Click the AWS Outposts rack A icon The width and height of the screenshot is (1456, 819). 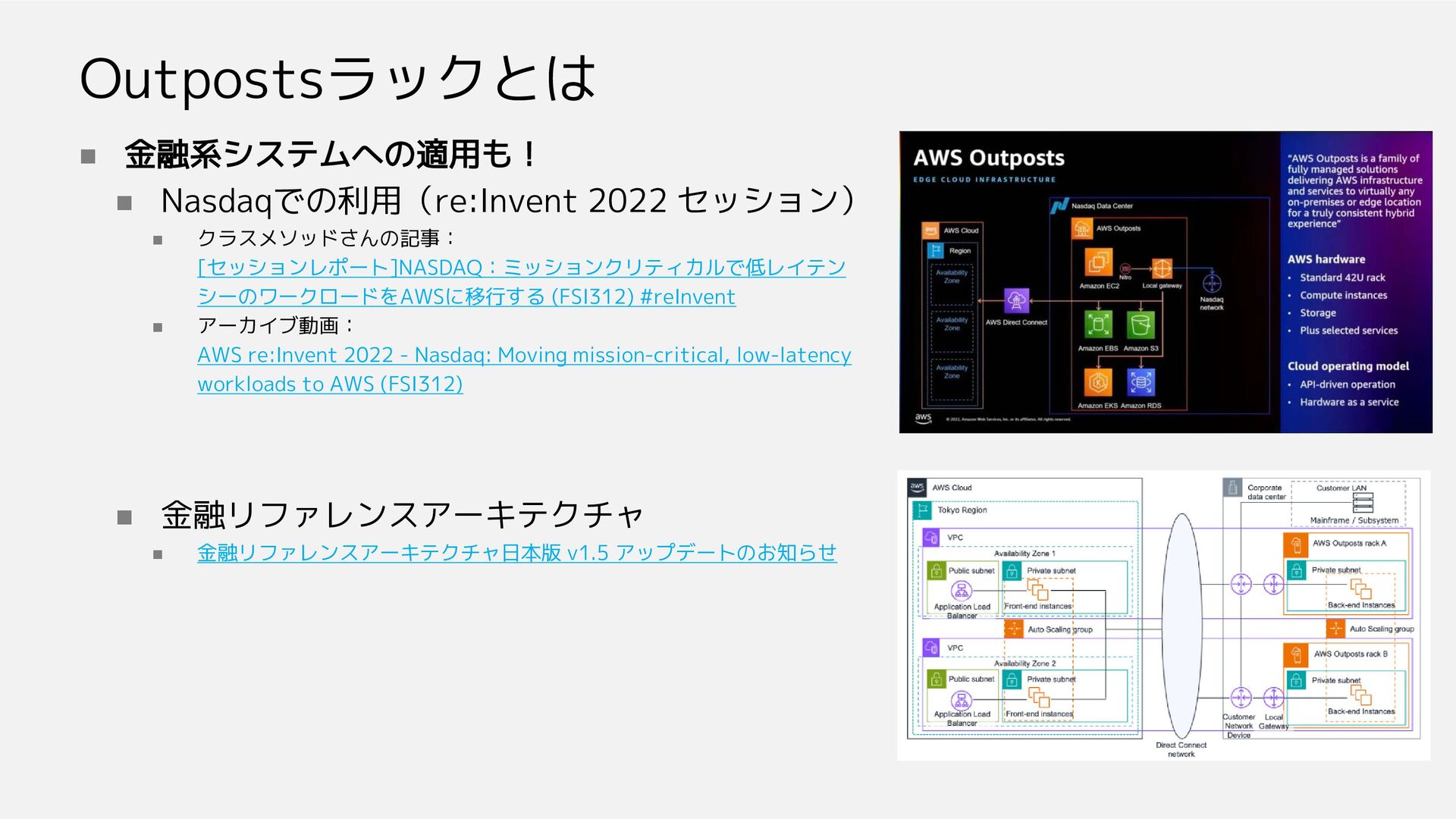pyautogui.click(x=1296, y=543)
